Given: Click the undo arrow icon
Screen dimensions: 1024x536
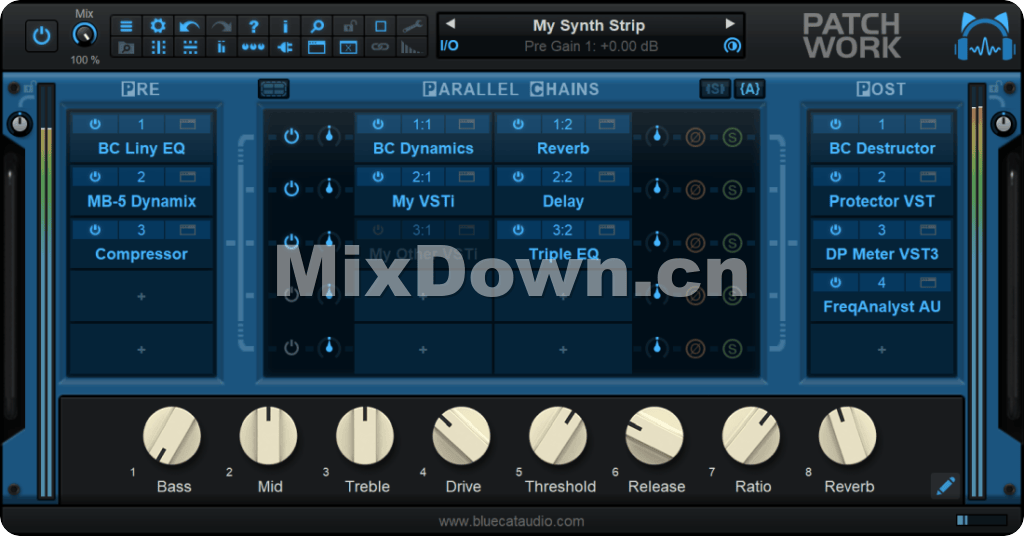Looking at the screenshot, I should tap(190, 26).
